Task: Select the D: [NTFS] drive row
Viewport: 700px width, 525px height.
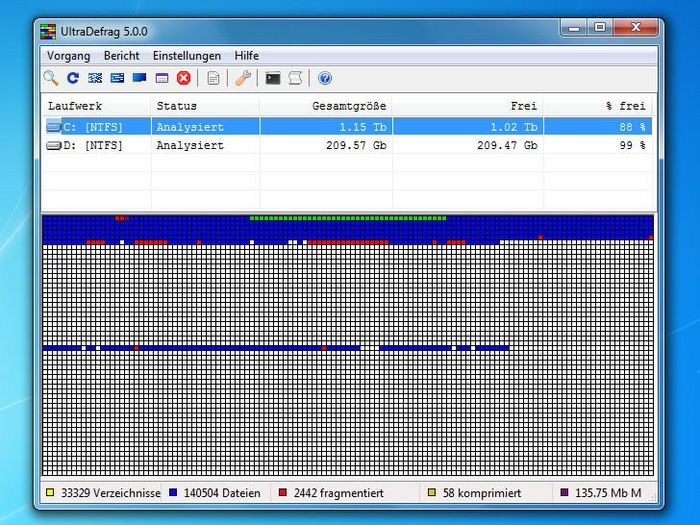Action: [x=347, y=146]
